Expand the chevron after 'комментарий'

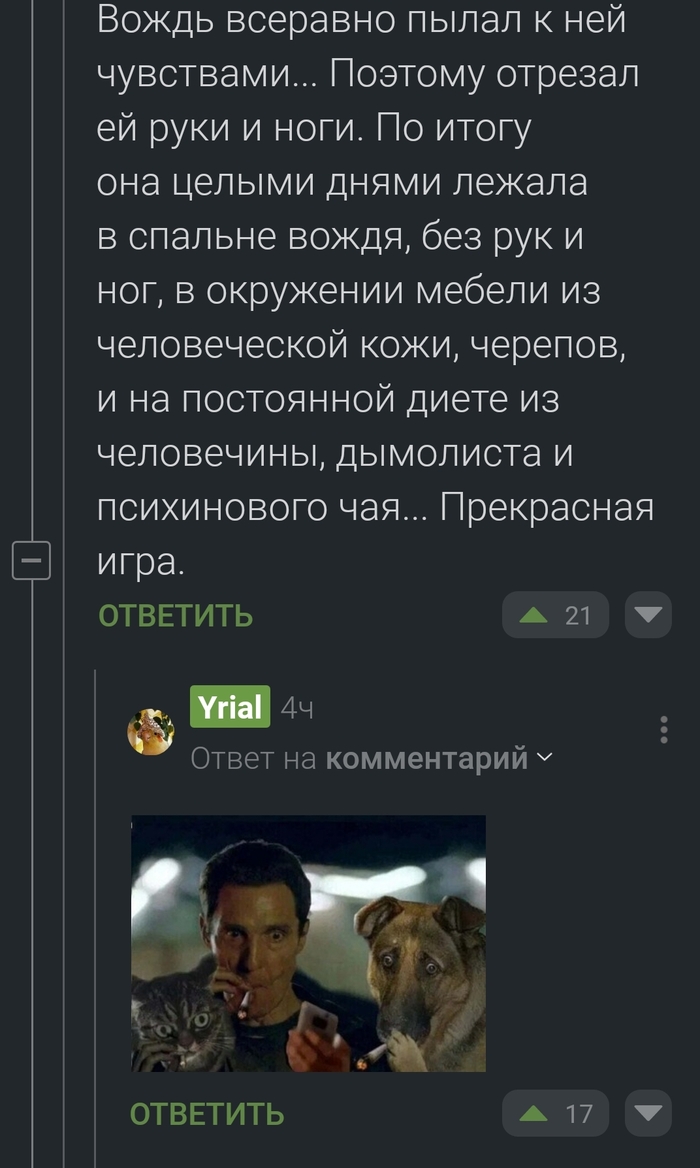point(544,758)
